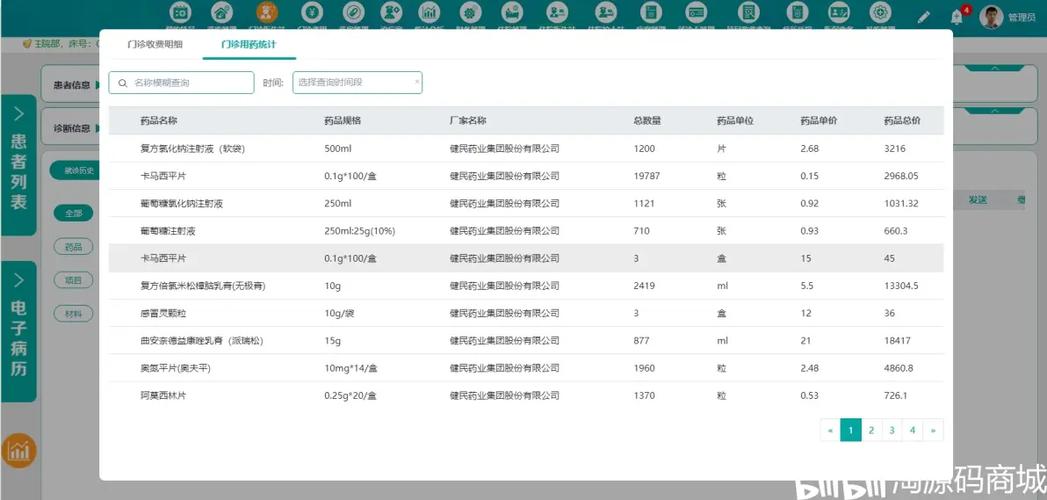Screen dimensions: 1047x500
Task: Click the administrator avatar picture
Action: (x=990, y=16)
